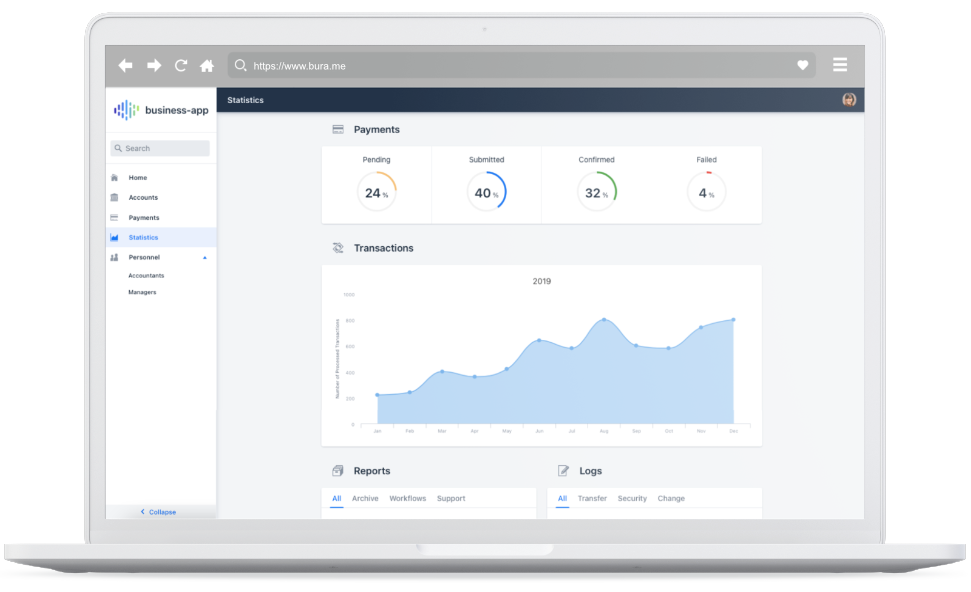
Task: Open Home in the sidebar
Action: (138, 178)
